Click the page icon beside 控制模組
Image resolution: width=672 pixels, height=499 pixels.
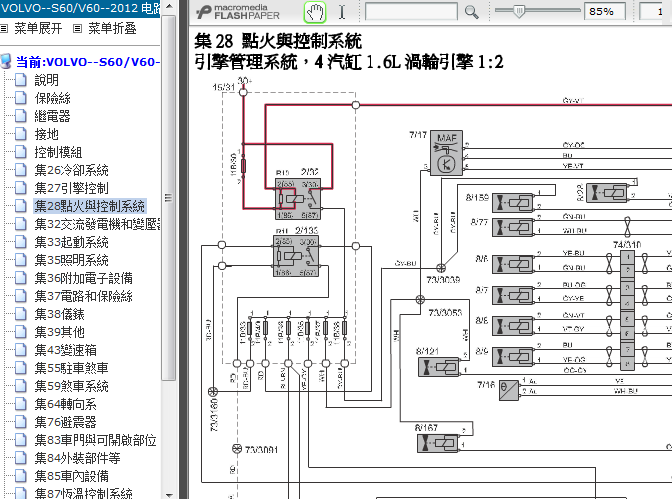tap(21, 152)
